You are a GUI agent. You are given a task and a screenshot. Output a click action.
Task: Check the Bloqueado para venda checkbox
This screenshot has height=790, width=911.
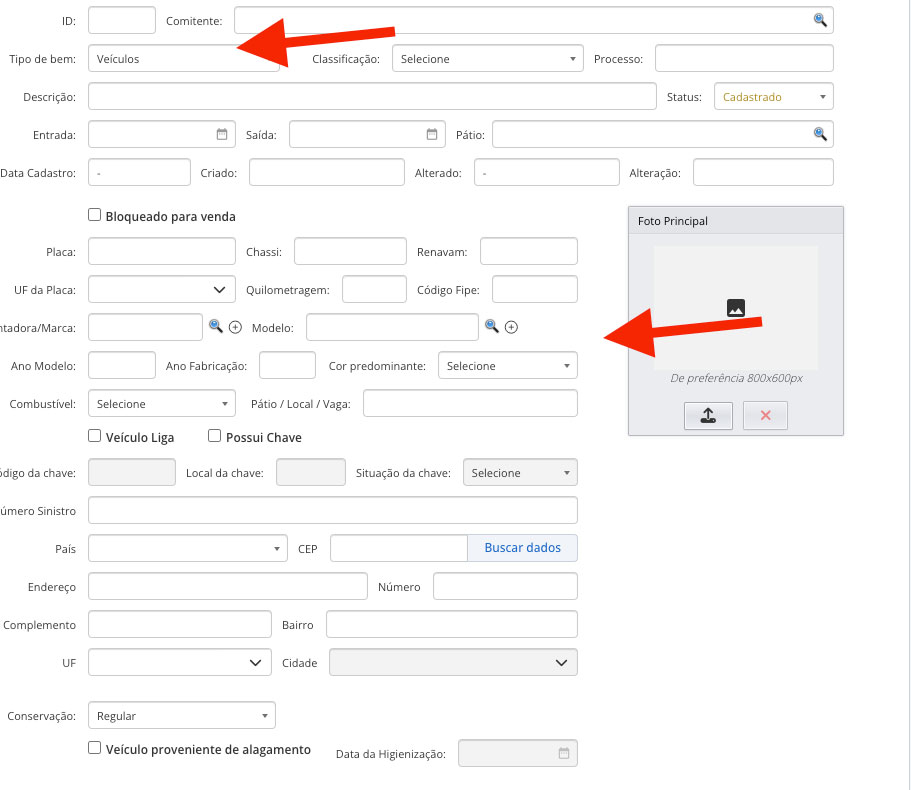pos(95,215)
